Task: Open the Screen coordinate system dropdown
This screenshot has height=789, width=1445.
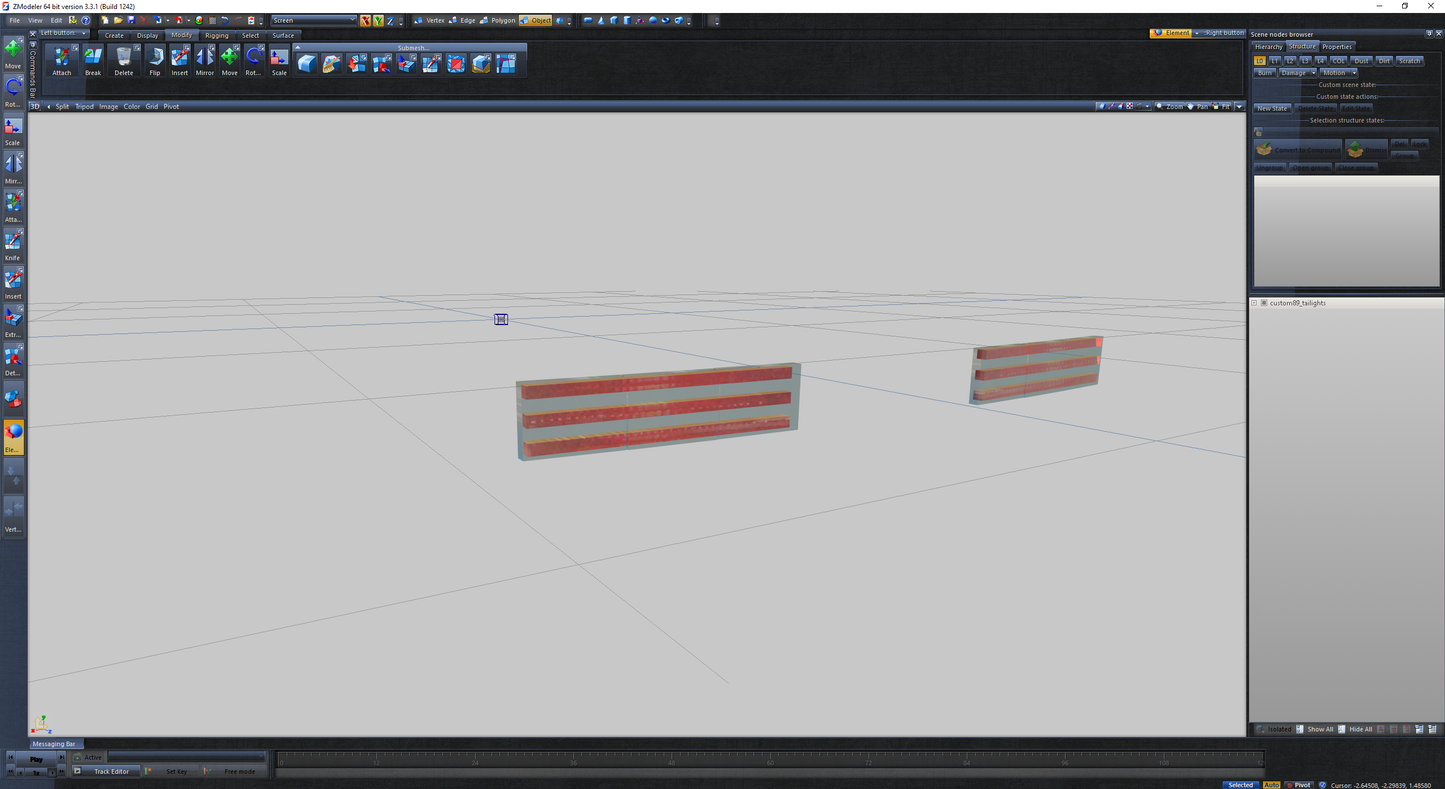Action: pyautogui.click(x=314, y=20)
